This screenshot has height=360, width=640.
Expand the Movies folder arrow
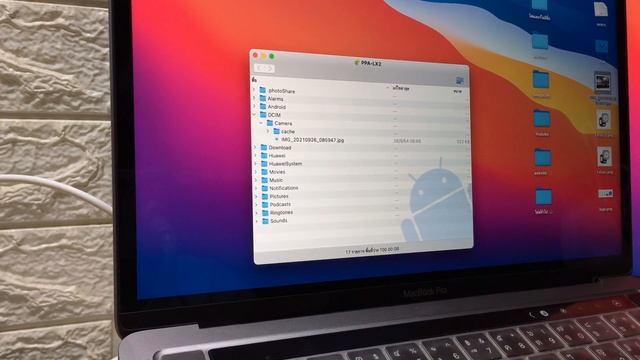[256, 172]
